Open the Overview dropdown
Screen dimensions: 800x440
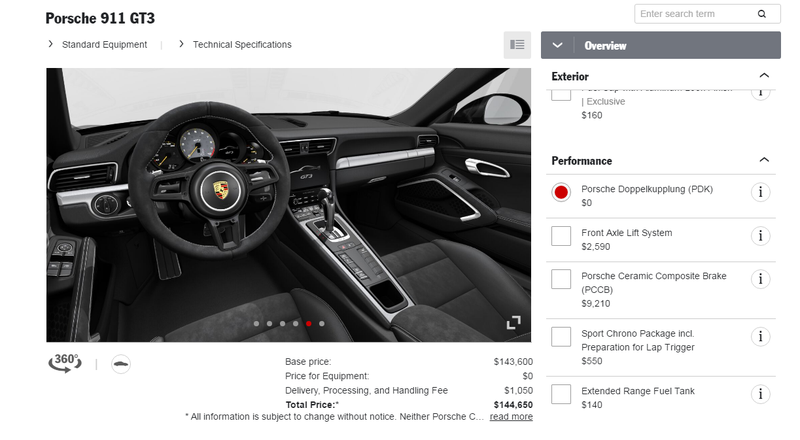[x=660, y=45]
